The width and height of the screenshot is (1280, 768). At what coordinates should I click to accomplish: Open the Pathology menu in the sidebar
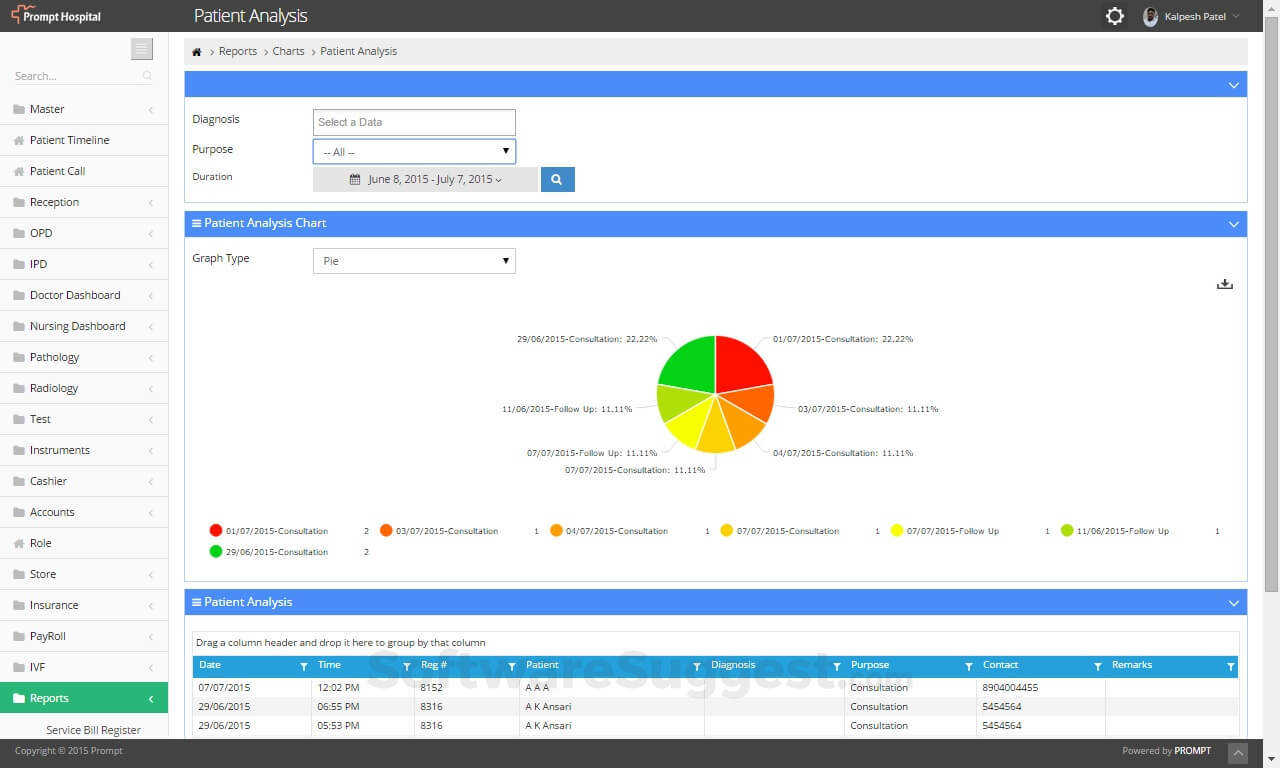pos(53,357)
